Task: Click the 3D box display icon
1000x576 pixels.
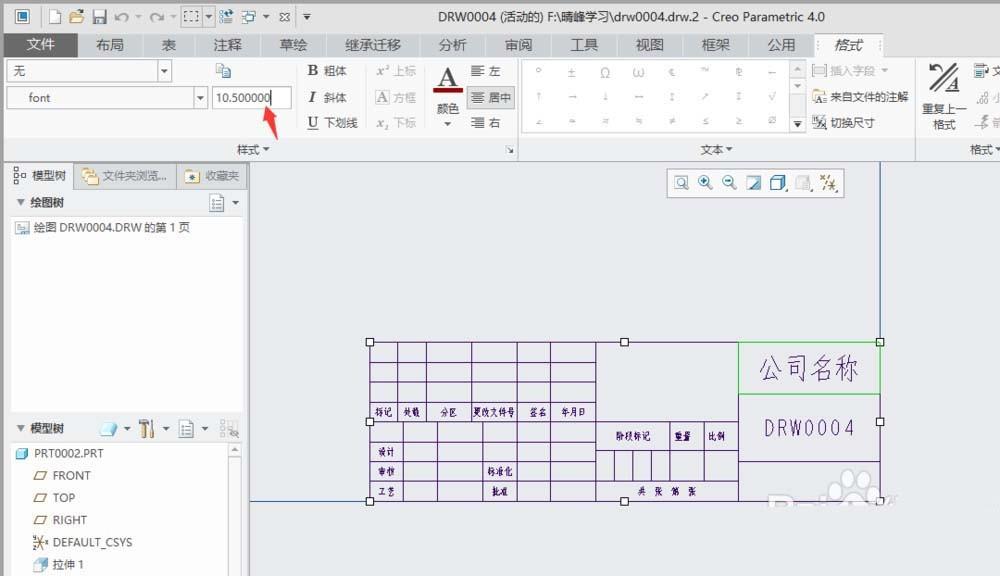Action: click(x=779, y=184)
